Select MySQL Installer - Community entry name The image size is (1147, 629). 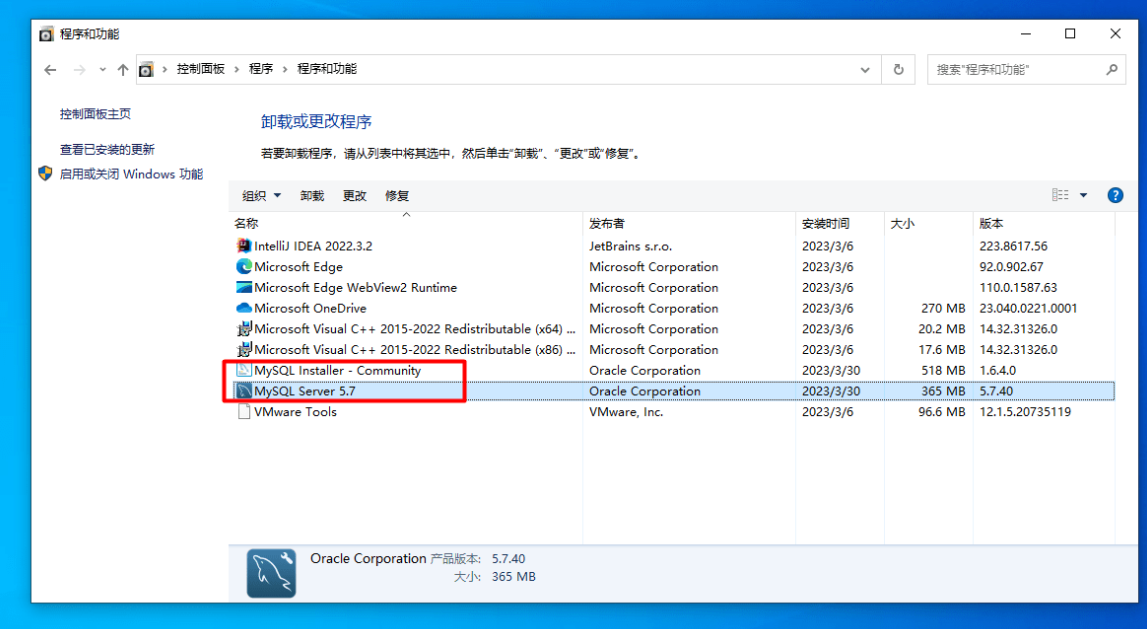[337, 370]
